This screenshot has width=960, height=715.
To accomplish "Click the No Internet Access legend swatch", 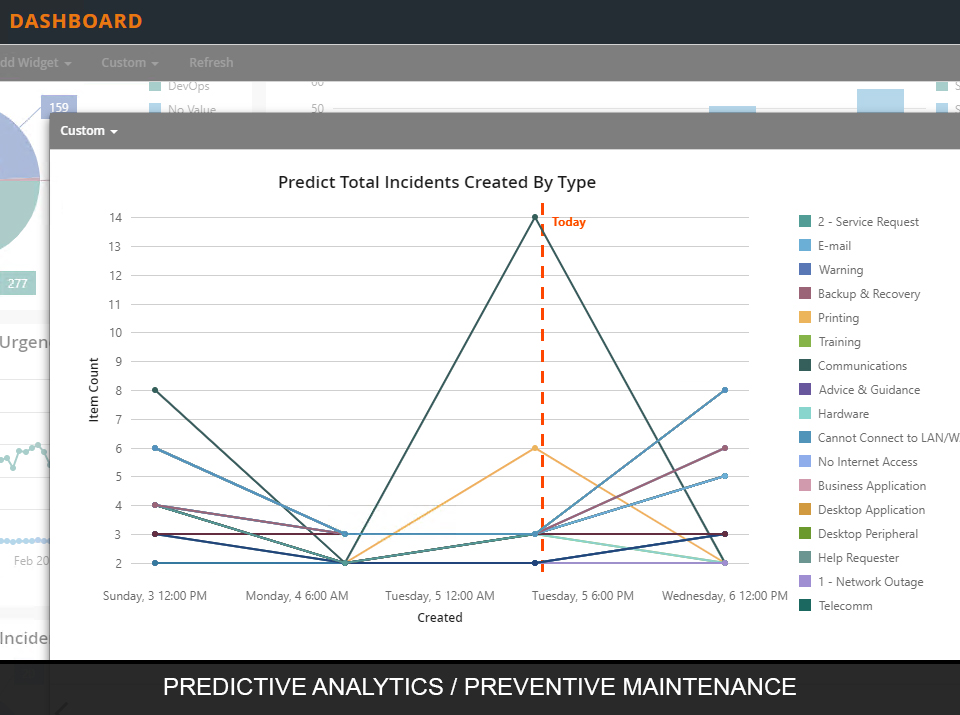I will (x=805, y=462).
